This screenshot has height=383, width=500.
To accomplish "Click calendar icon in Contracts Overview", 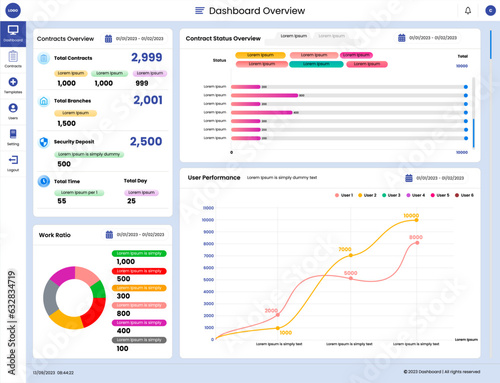I will 108,39.
